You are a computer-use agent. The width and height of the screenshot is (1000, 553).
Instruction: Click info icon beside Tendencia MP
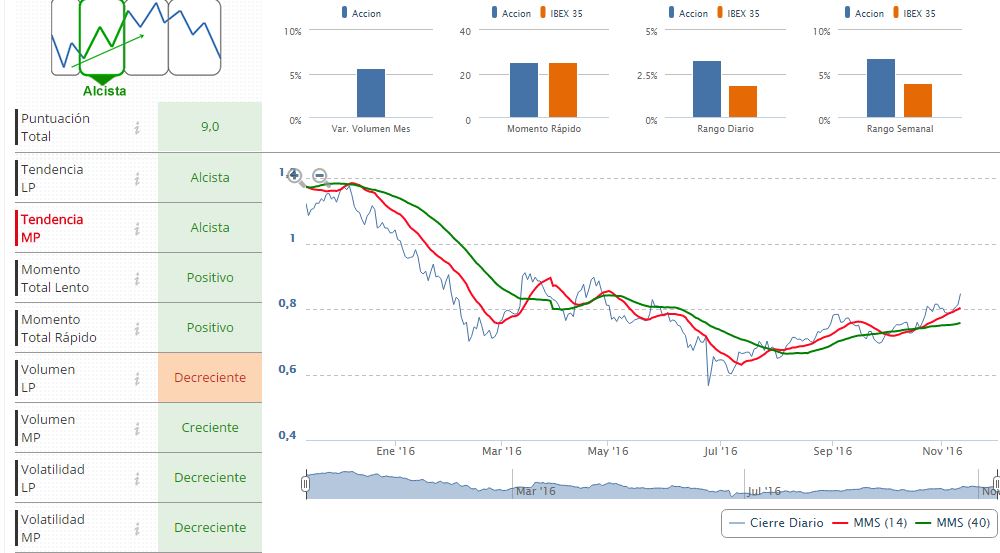point(137,228)
